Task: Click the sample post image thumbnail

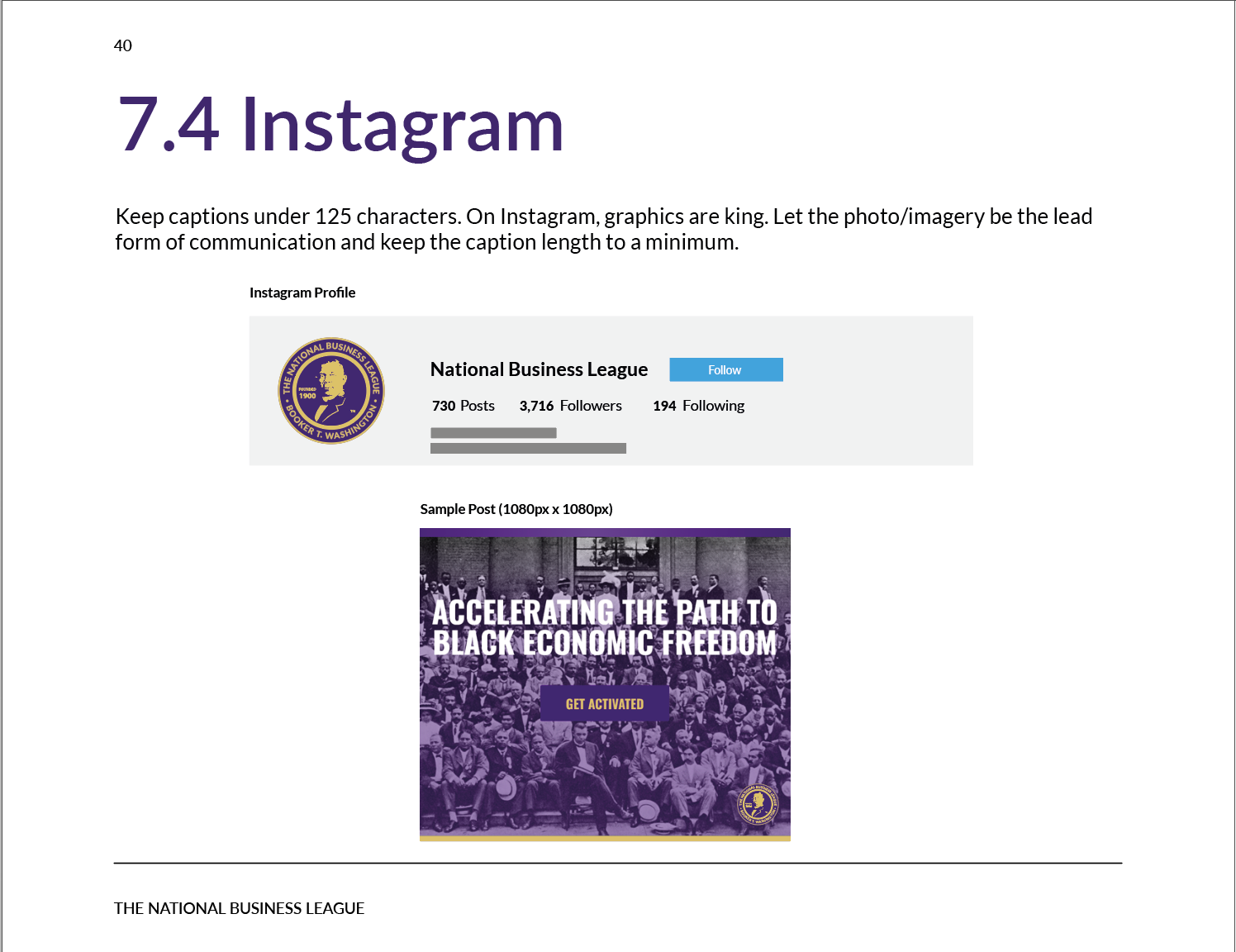Action: pyautogui.click(x=605, y=684)
